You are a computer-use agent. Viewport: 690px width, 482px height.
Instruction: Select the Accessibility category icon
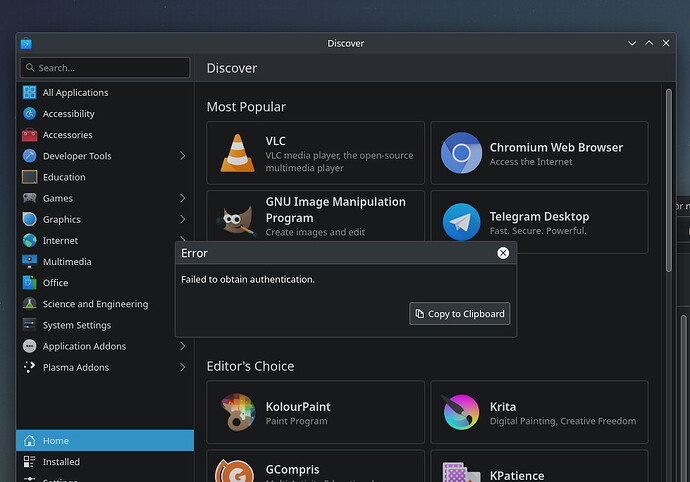29,114
